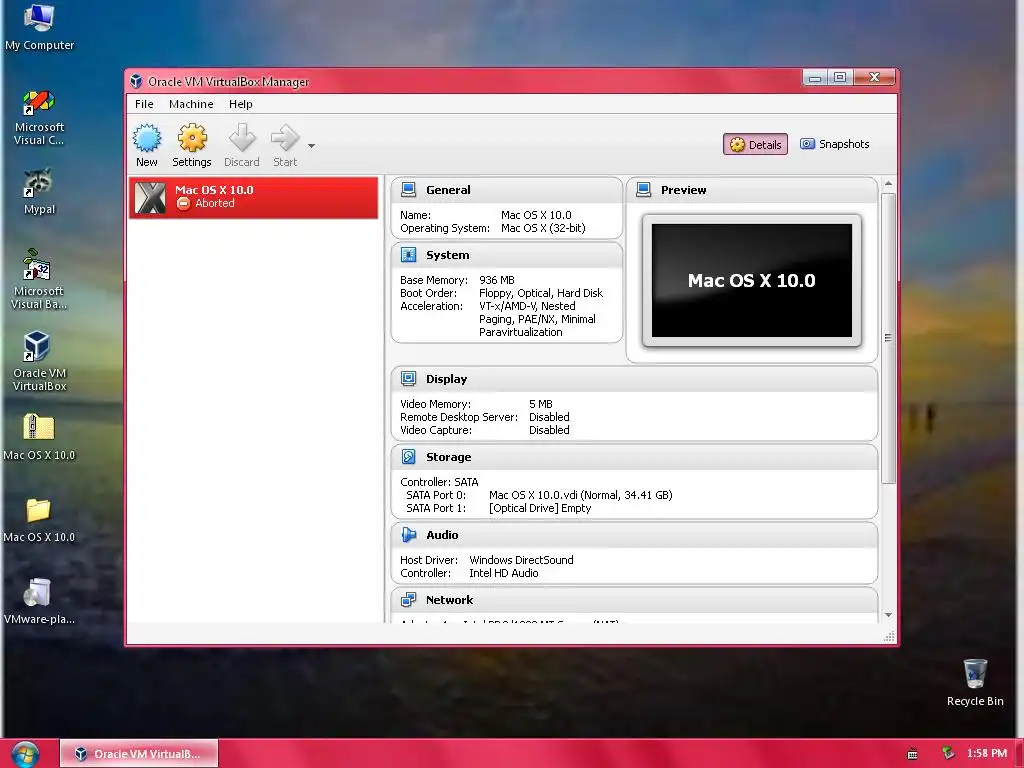This screenshot has height=768, width=1024.
Task: Select Mac OS X 10.0 folder icon
Action: tap(39, 519)
